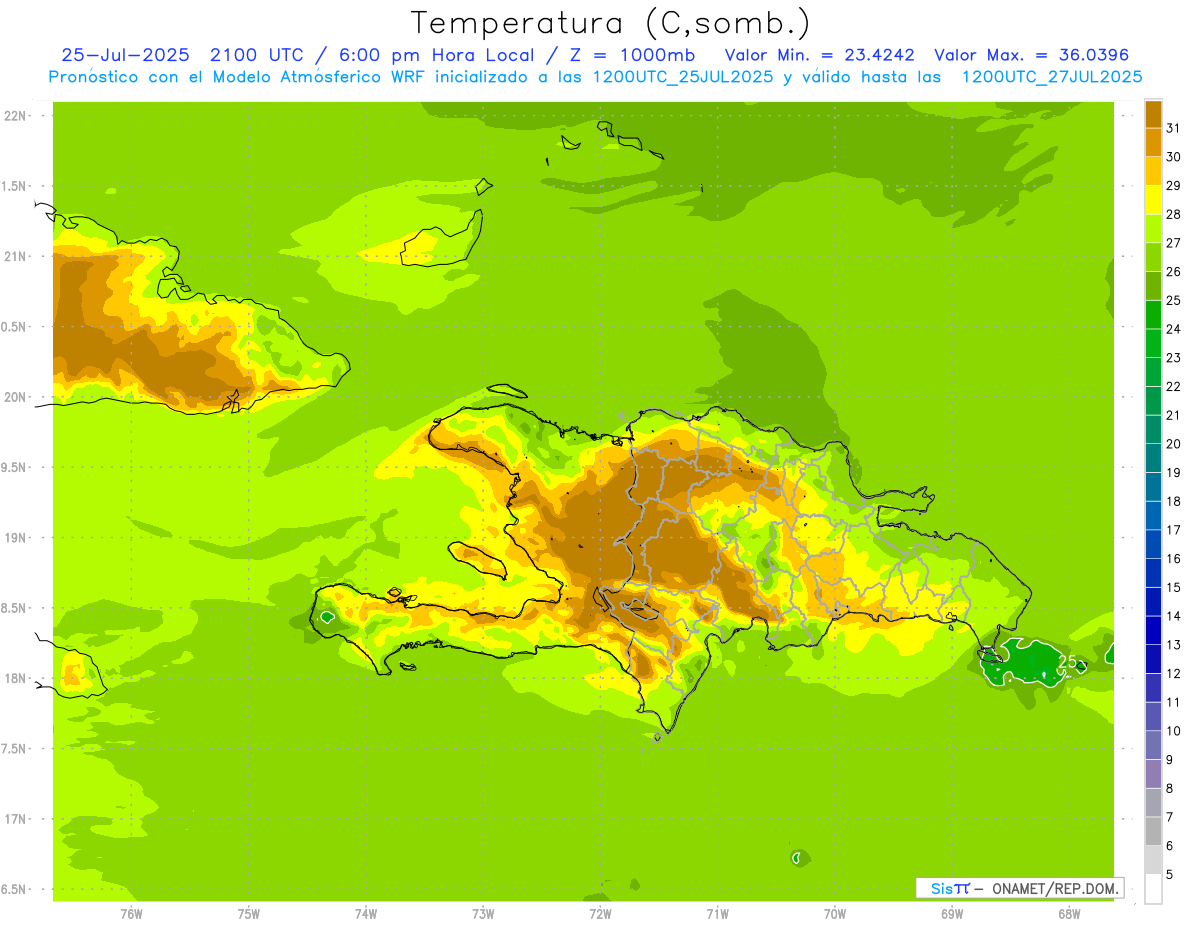Click the valid-until time "1200UTC_27JUL2025"
This screenshot has width=1200, height=927.
coord(1052,76)
